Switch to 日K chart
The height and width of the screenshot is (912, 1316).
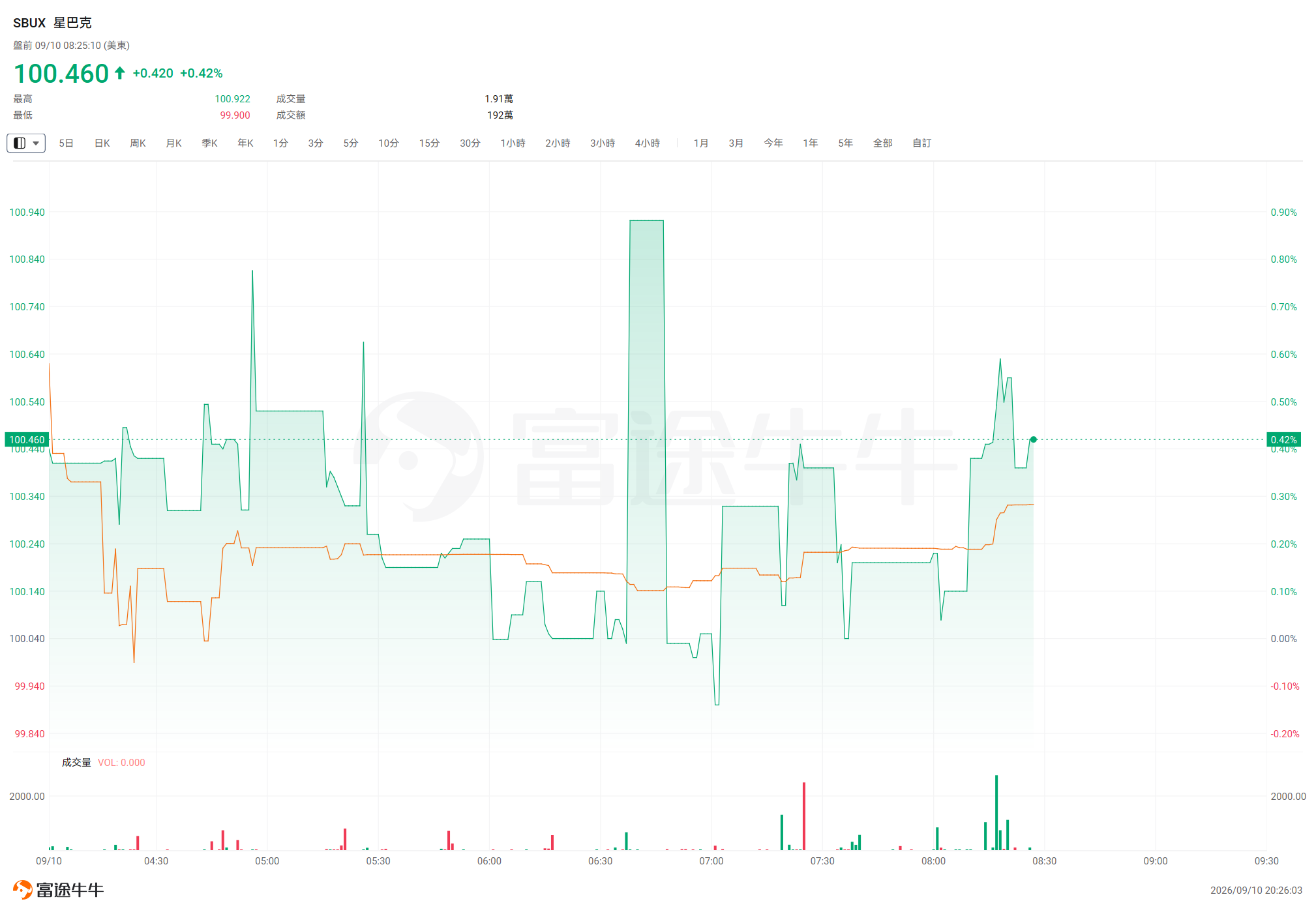(102, 143)
